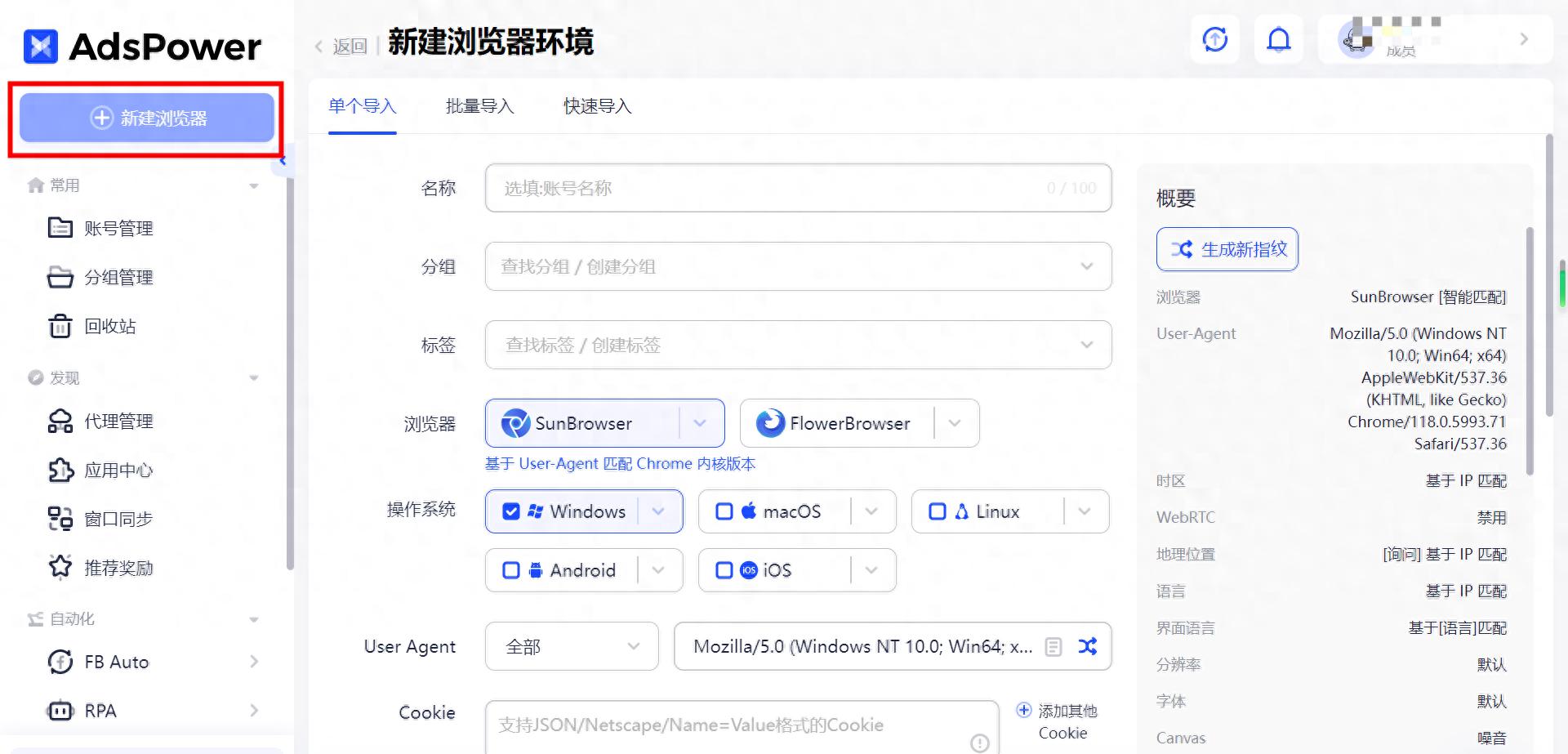Expand the SunBrowser version dropdown
The image size is (1568, 754).
click(700, 423)
